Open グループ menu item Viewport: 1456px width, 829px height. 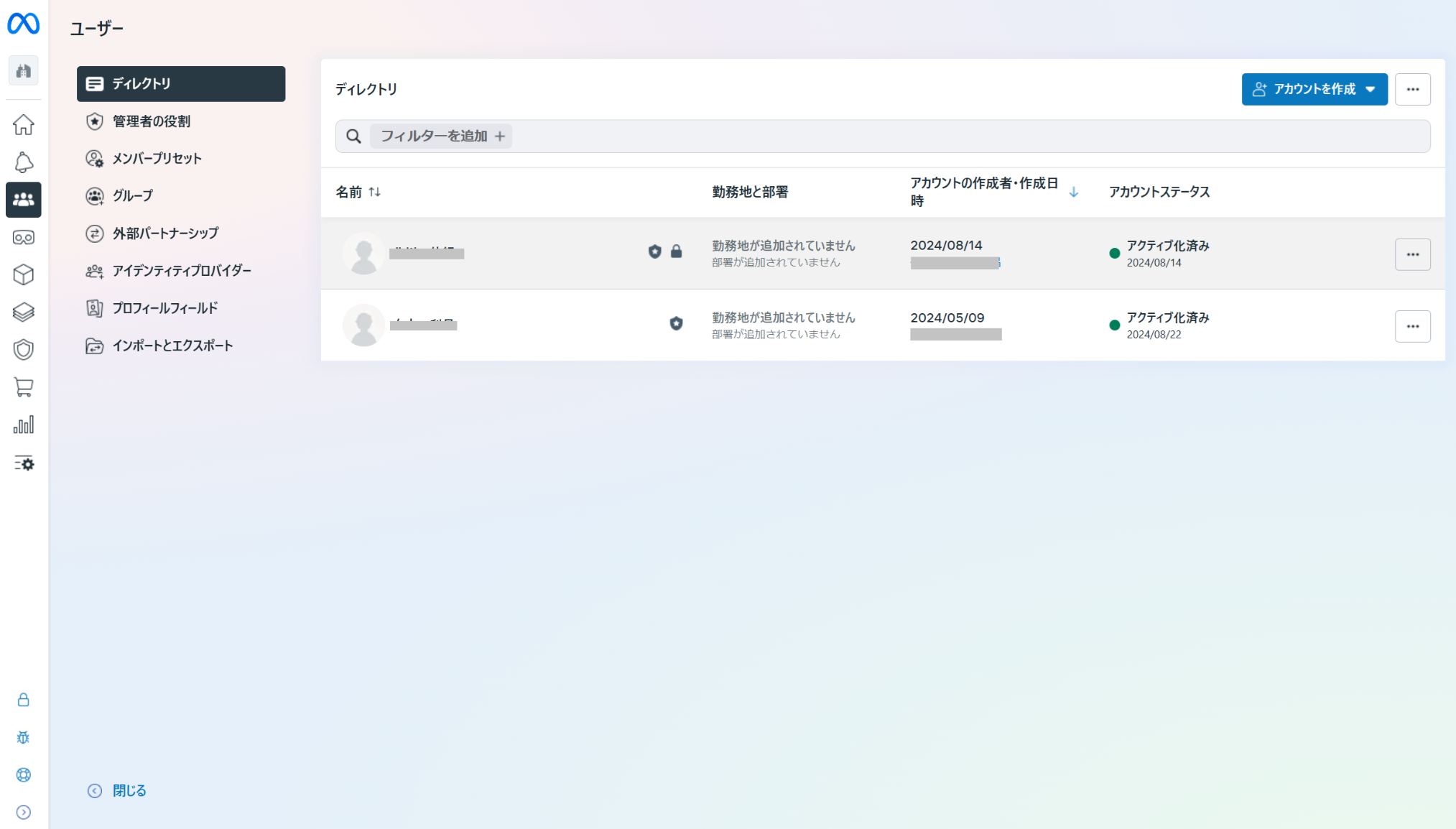point(181,196)
